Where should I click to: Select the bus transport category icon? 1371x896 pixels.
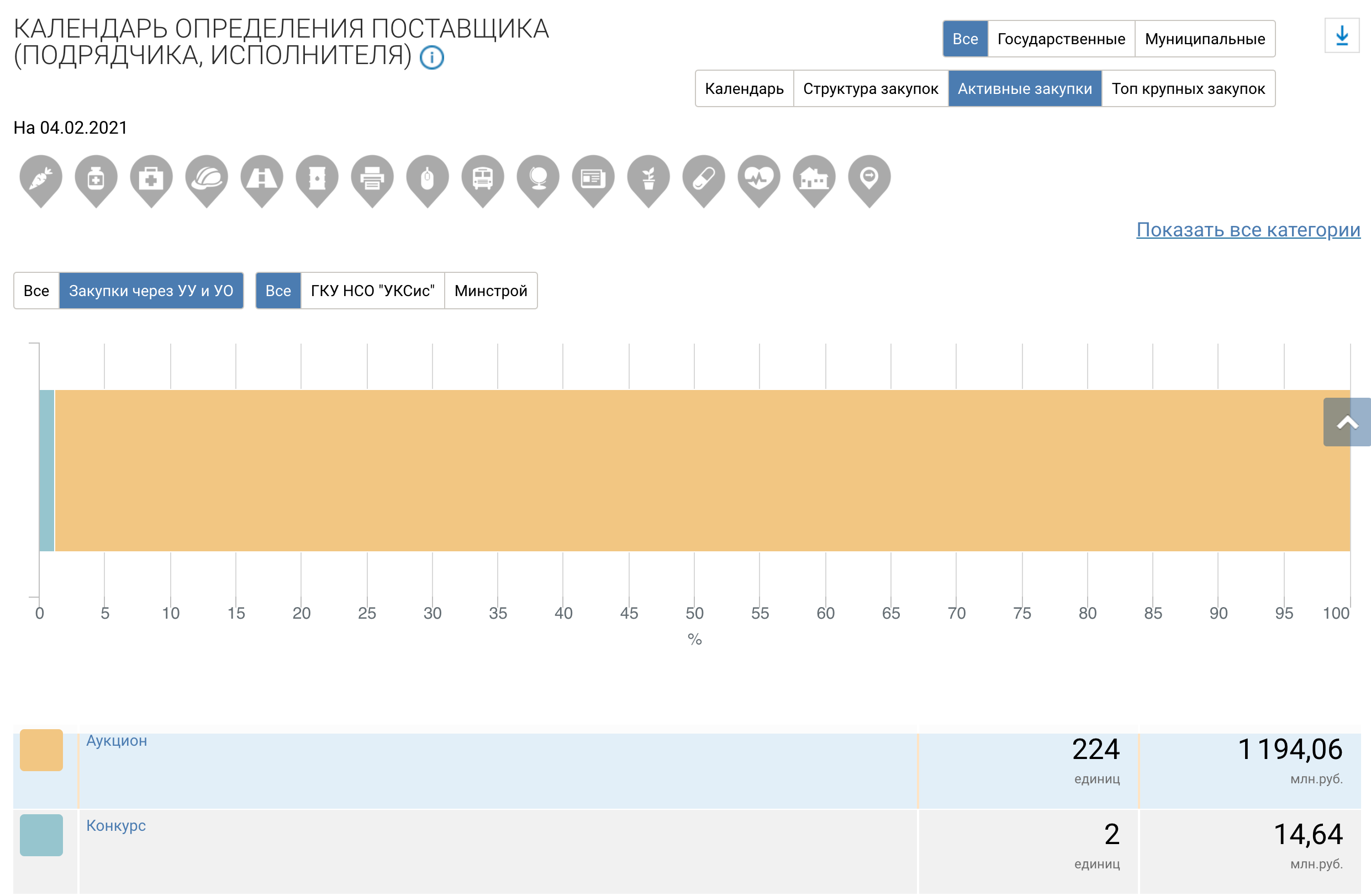click(483, 178)
